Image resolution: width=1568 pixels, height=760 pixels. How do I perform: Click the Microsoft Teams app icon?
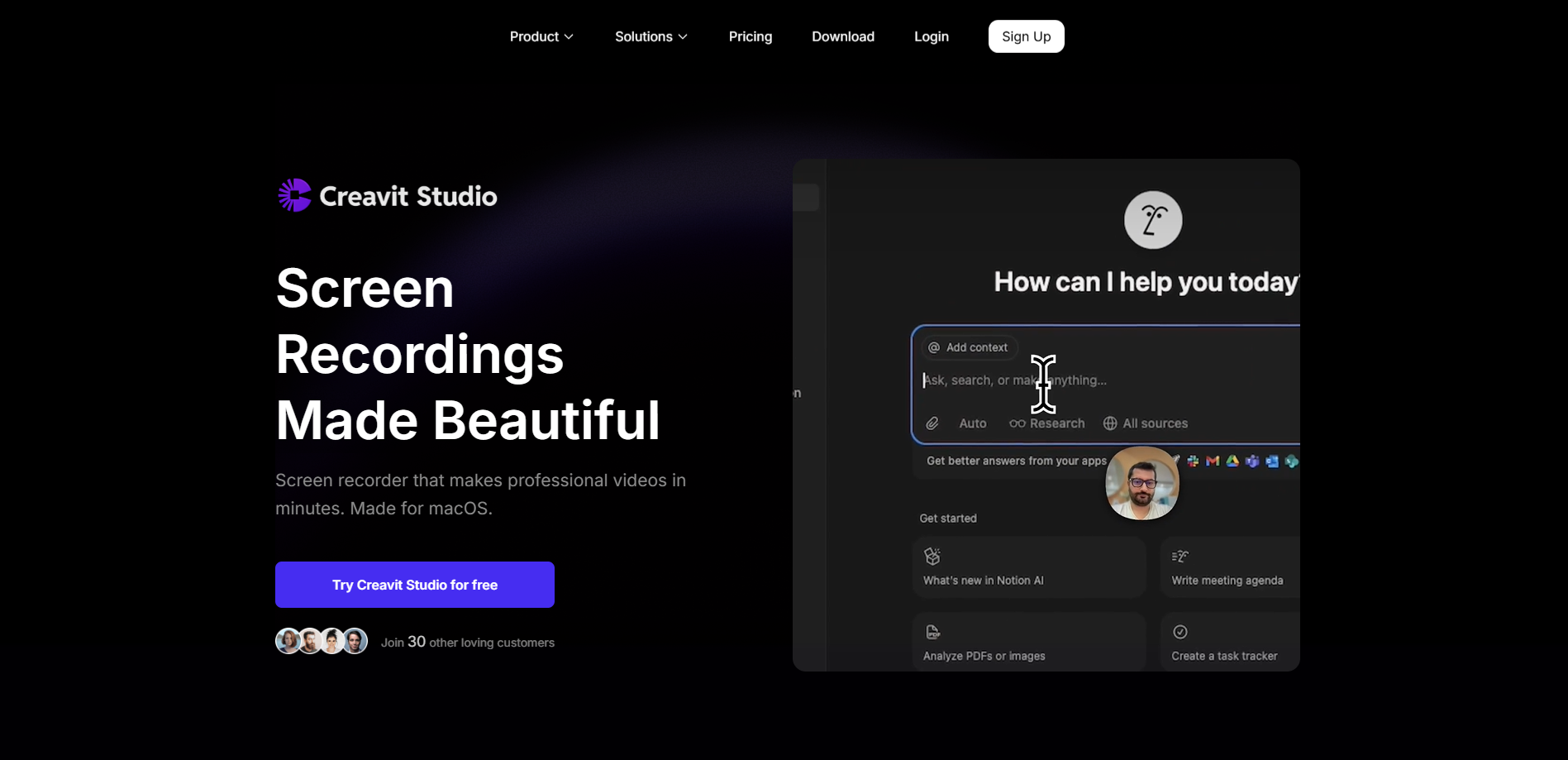(x=1251, y=461)
